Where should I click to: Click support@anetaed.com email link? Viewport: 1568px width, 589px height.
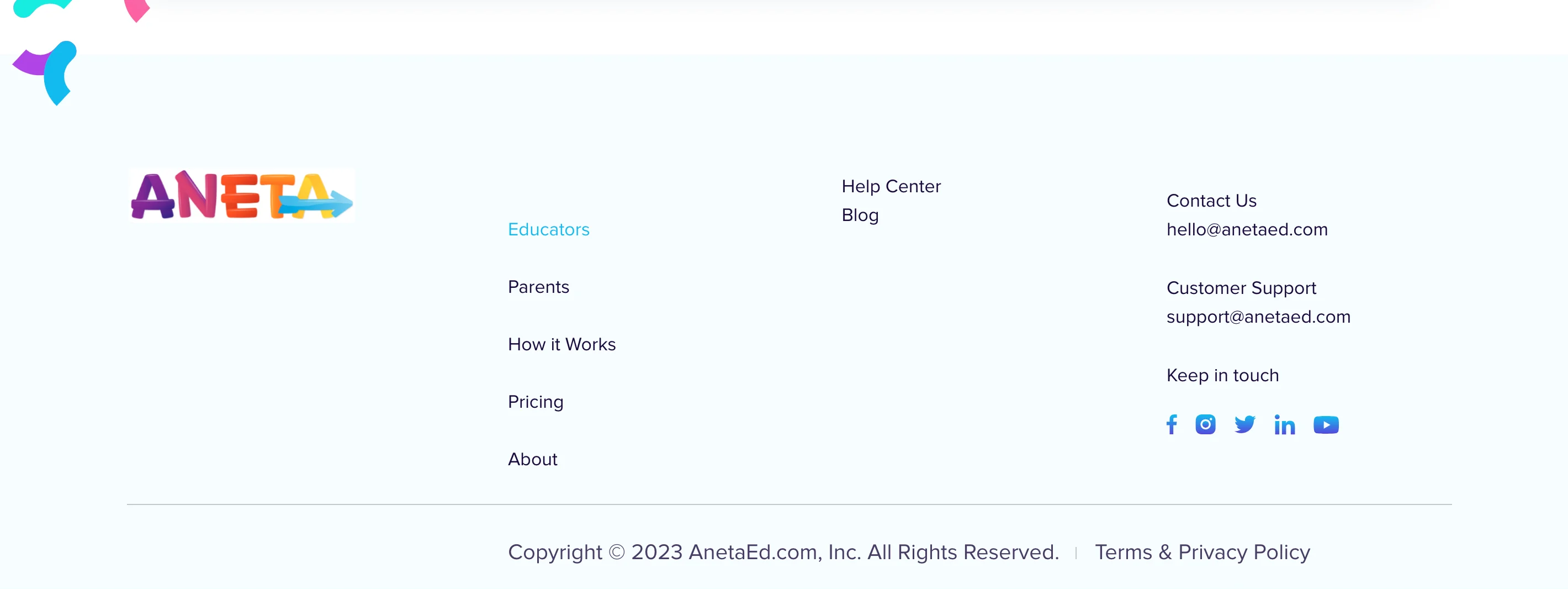click(1258, 317)
